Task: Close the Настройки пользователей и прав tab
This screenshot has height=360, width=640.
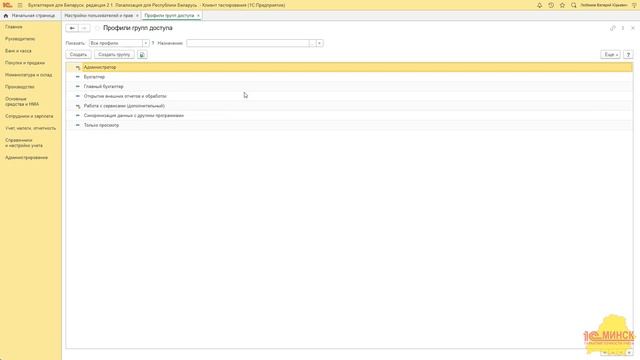Action: (137, 16)
